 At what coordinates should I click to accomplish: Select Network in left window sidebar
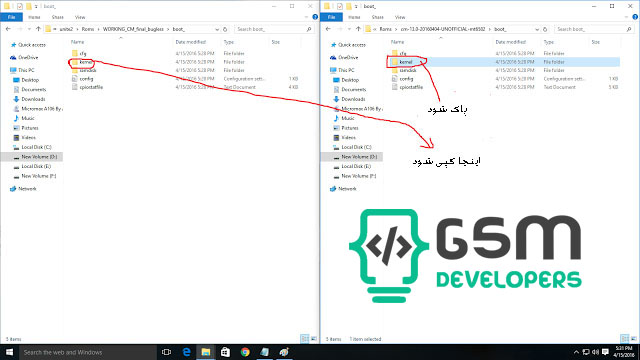24,189
